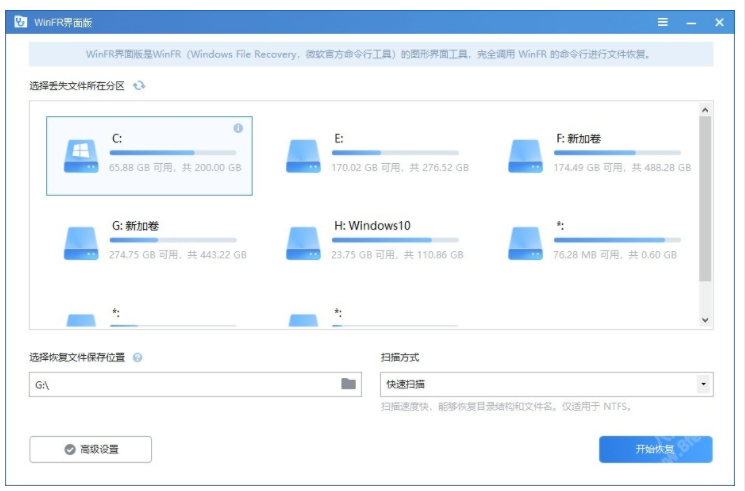Select the H: Windows10 drive icon

(x=302, y=241)
